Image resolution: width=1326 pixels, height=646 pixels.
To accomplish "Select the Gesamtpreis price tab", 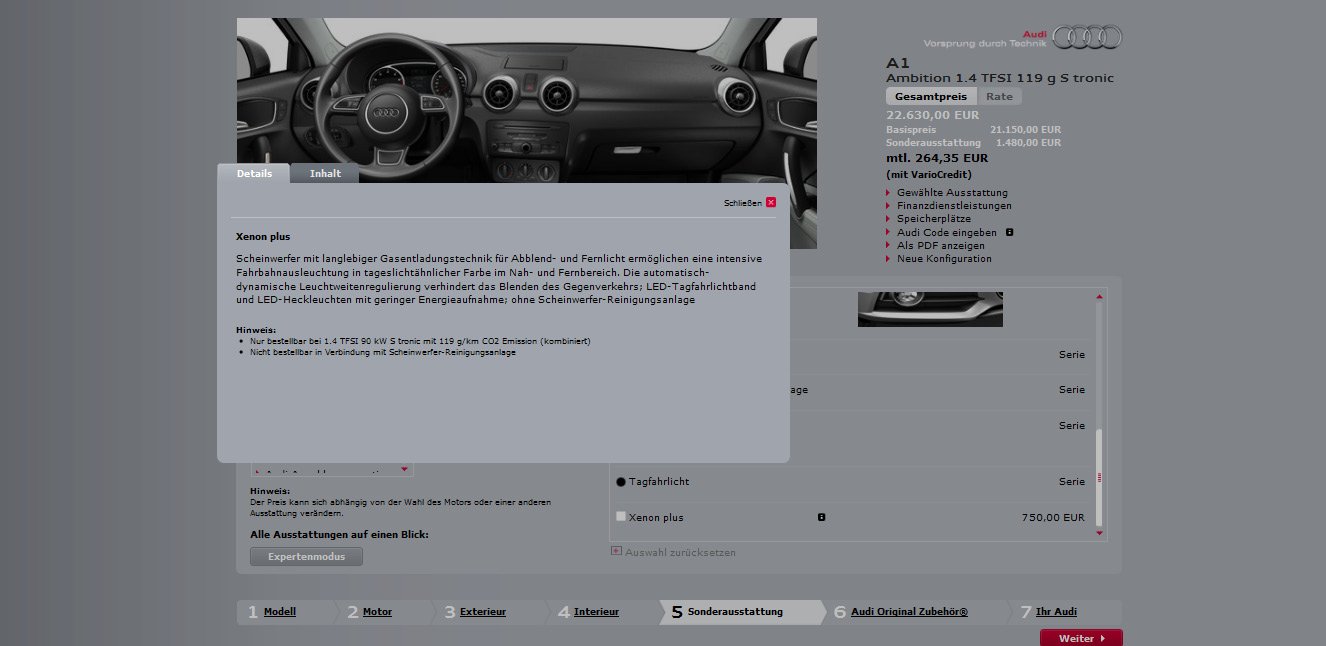I will point(931,96).
